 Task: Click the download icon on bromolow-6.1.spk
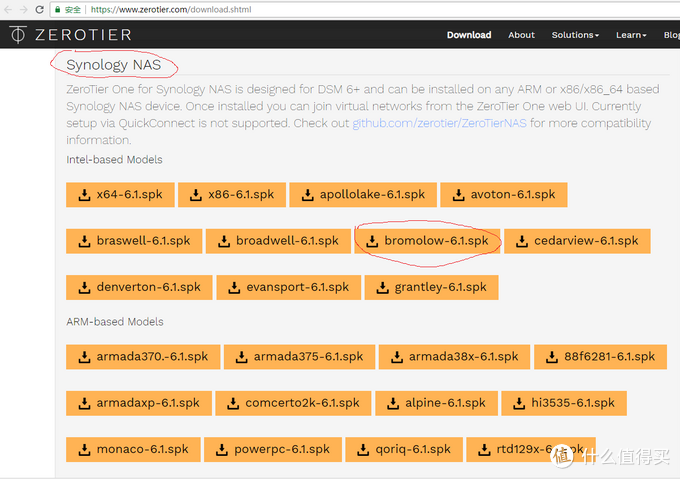tap(372, 241)
